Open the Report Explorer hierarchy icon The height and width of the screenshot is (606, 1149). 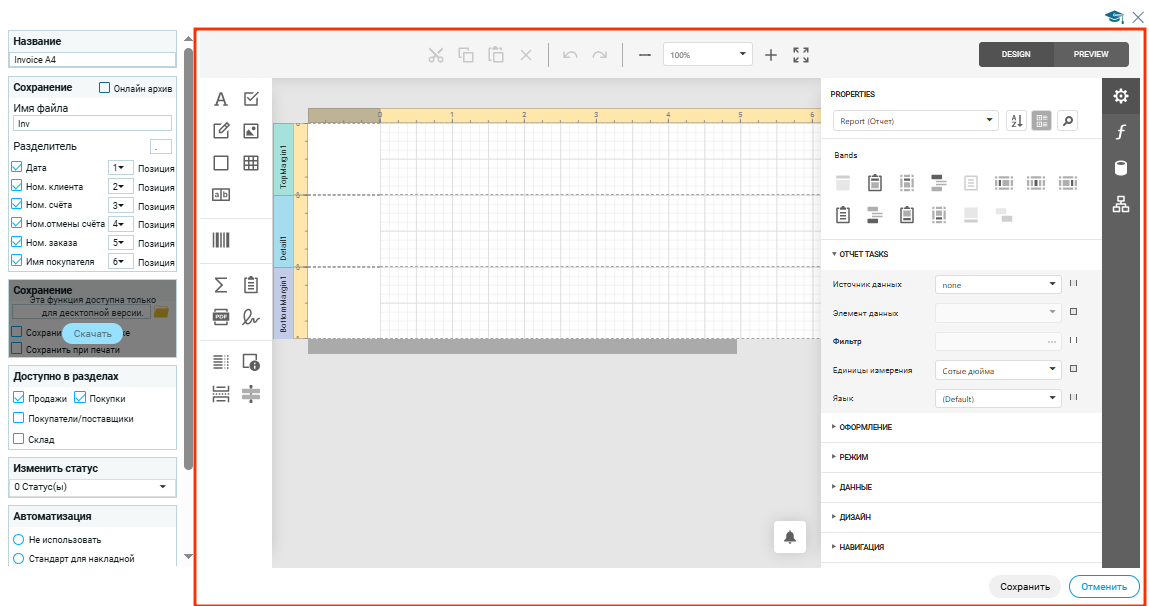tap(1121, 205)
